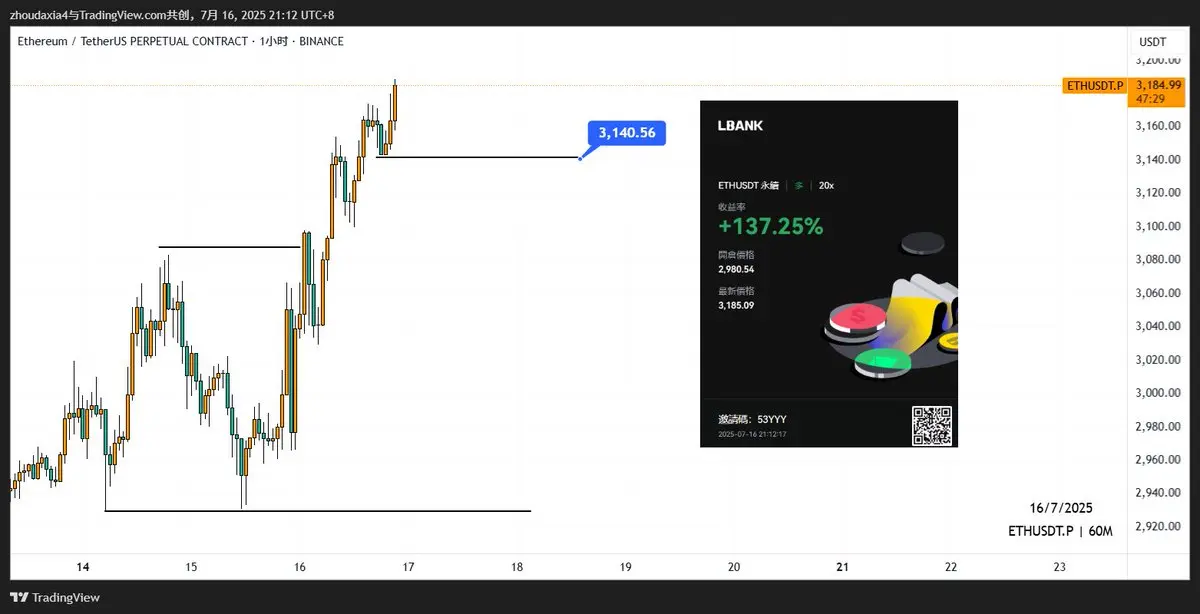Viewport: 1200px width, 614px height.
Task: Click the +137.25% return figure
Action: pyautogui.click(x=771, y=226)
